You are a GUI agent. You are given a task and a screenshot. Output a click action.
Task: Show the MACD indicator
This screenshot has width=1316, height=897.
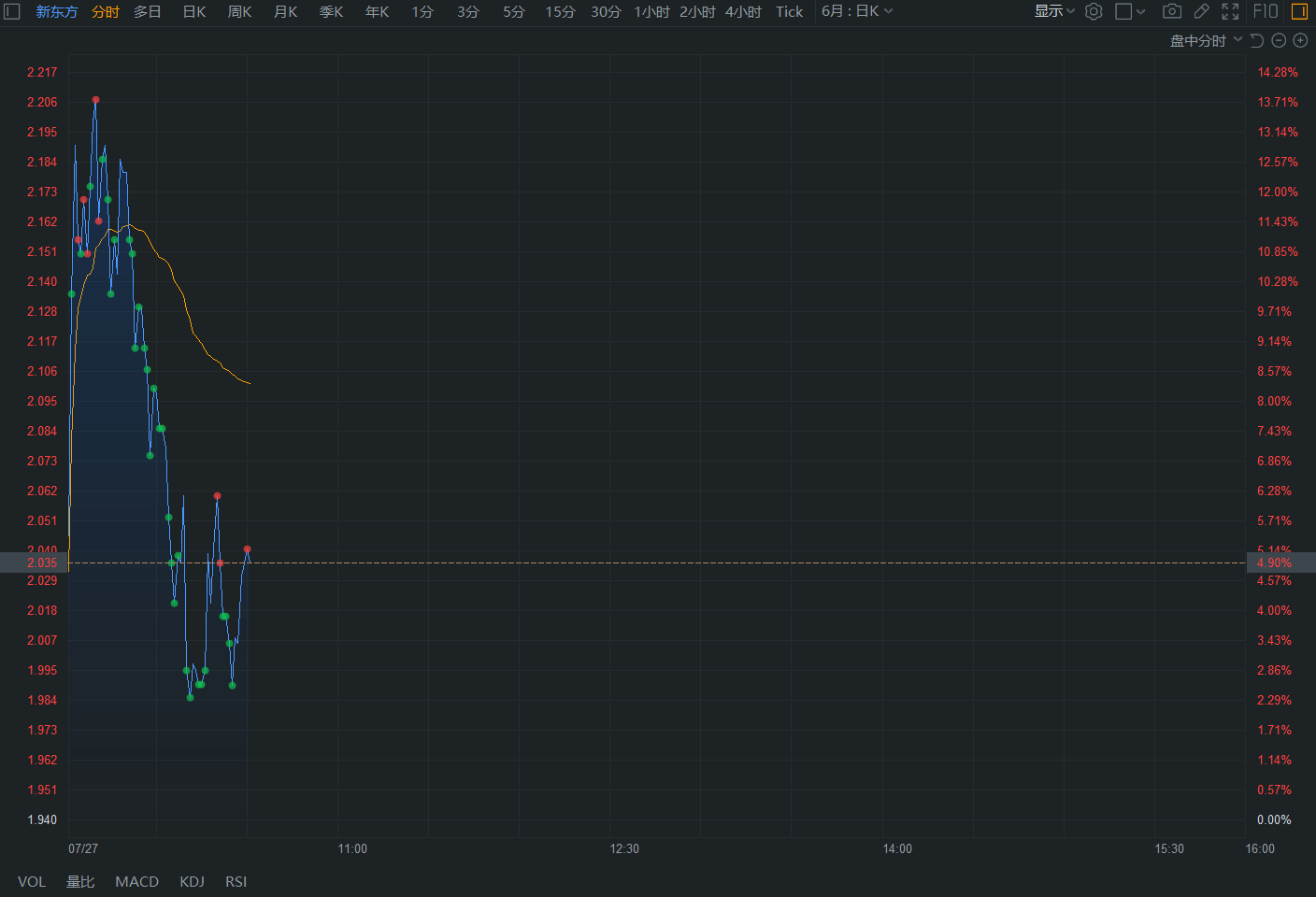coord(136,881)
